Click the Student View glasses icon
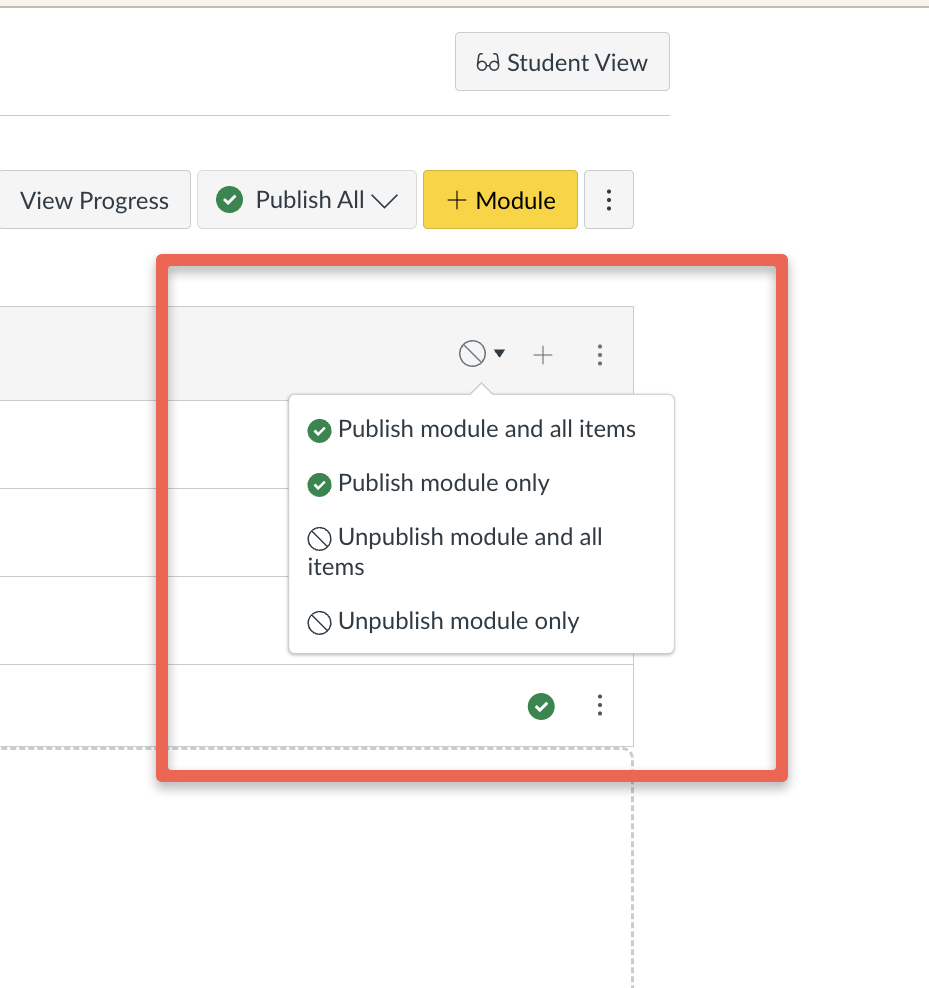 click(486, 61)
